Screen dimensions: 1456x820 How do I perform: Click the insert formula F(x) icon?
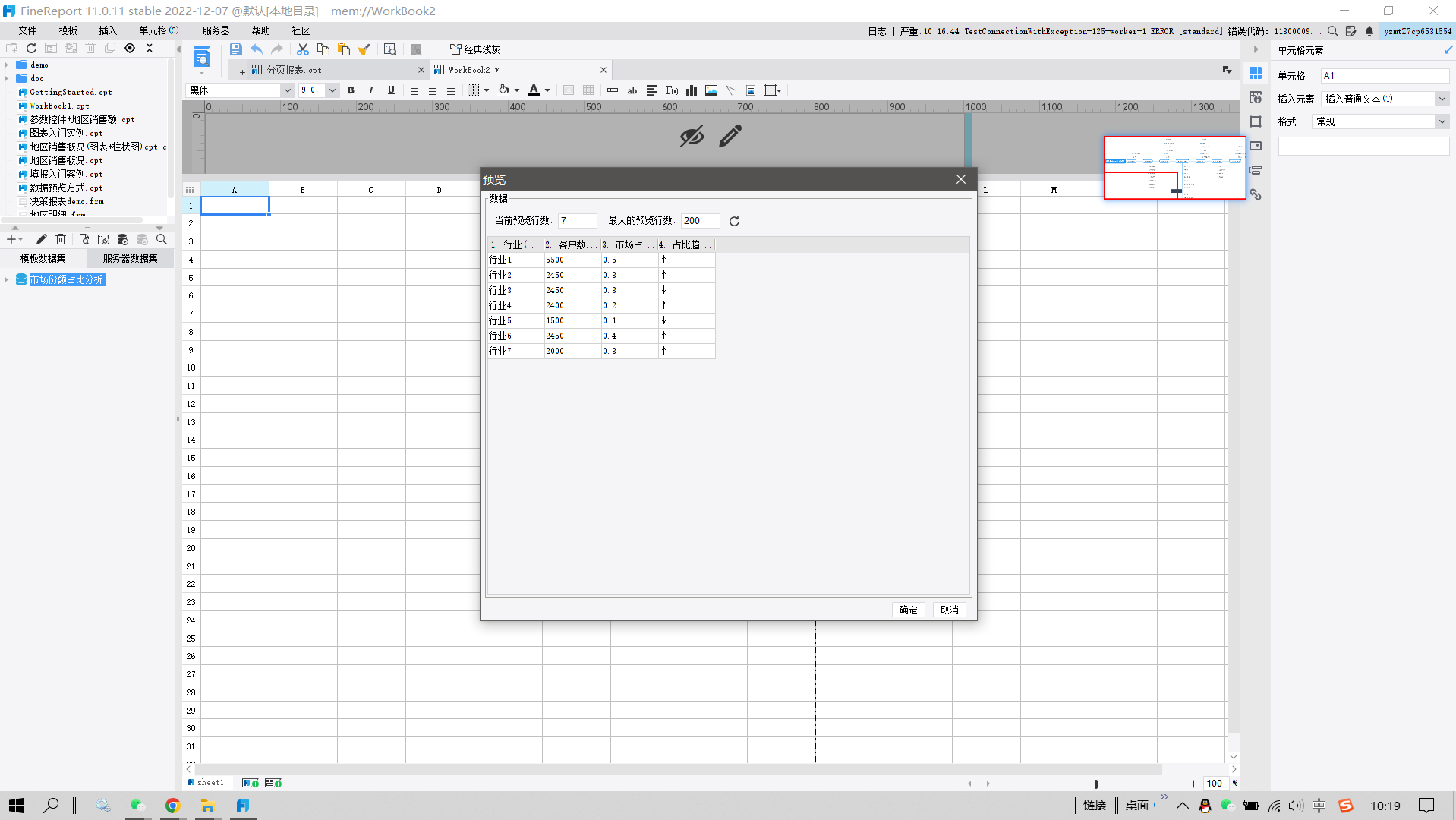pos(672,90)
